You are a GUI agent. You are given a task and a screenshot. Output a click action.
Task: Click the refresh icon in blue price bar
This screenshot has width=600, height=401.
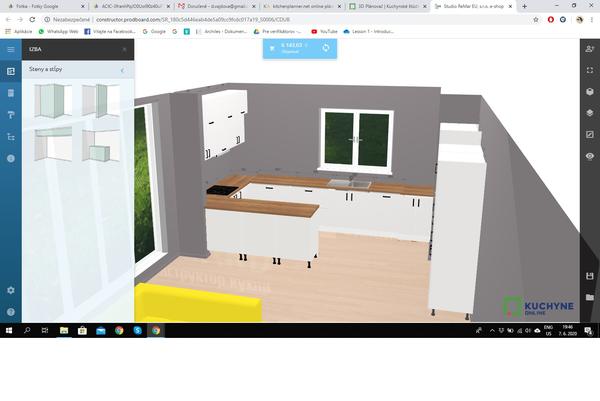[x=325, y=47]
